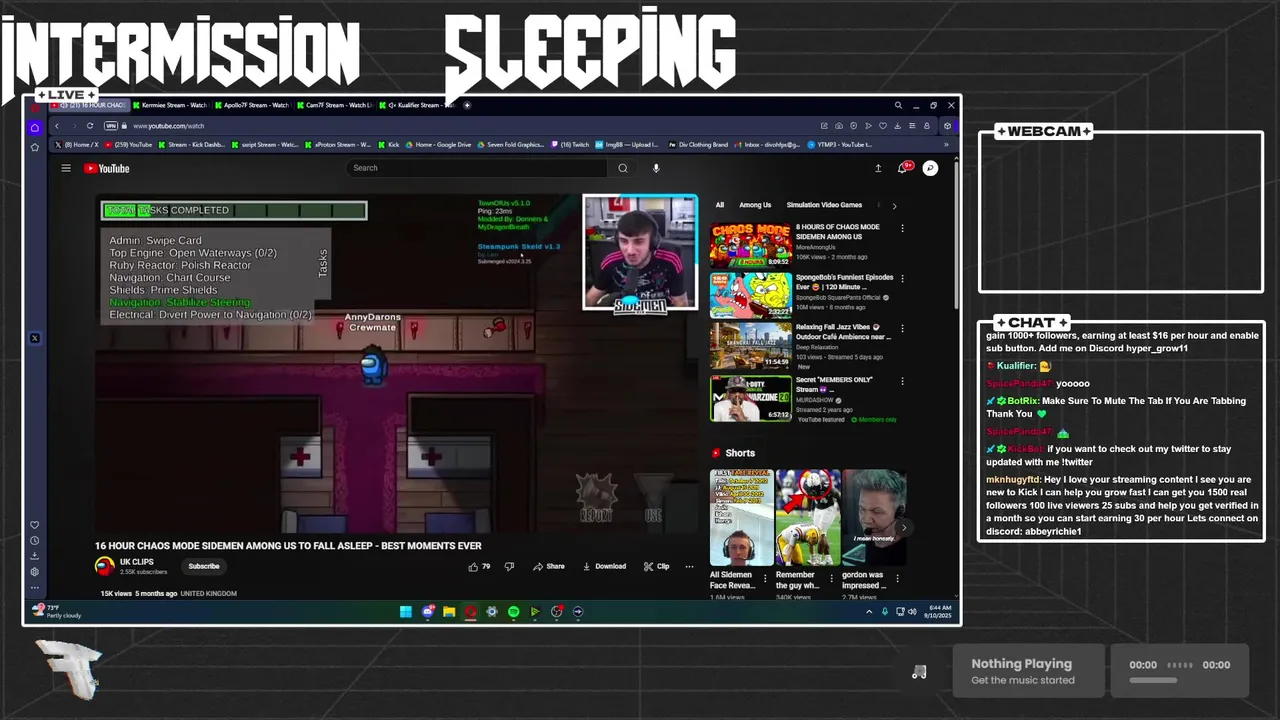Screen dimensions: 1280x720
Task: Click the music player progress bar
Action: (x=1153, y=681)
